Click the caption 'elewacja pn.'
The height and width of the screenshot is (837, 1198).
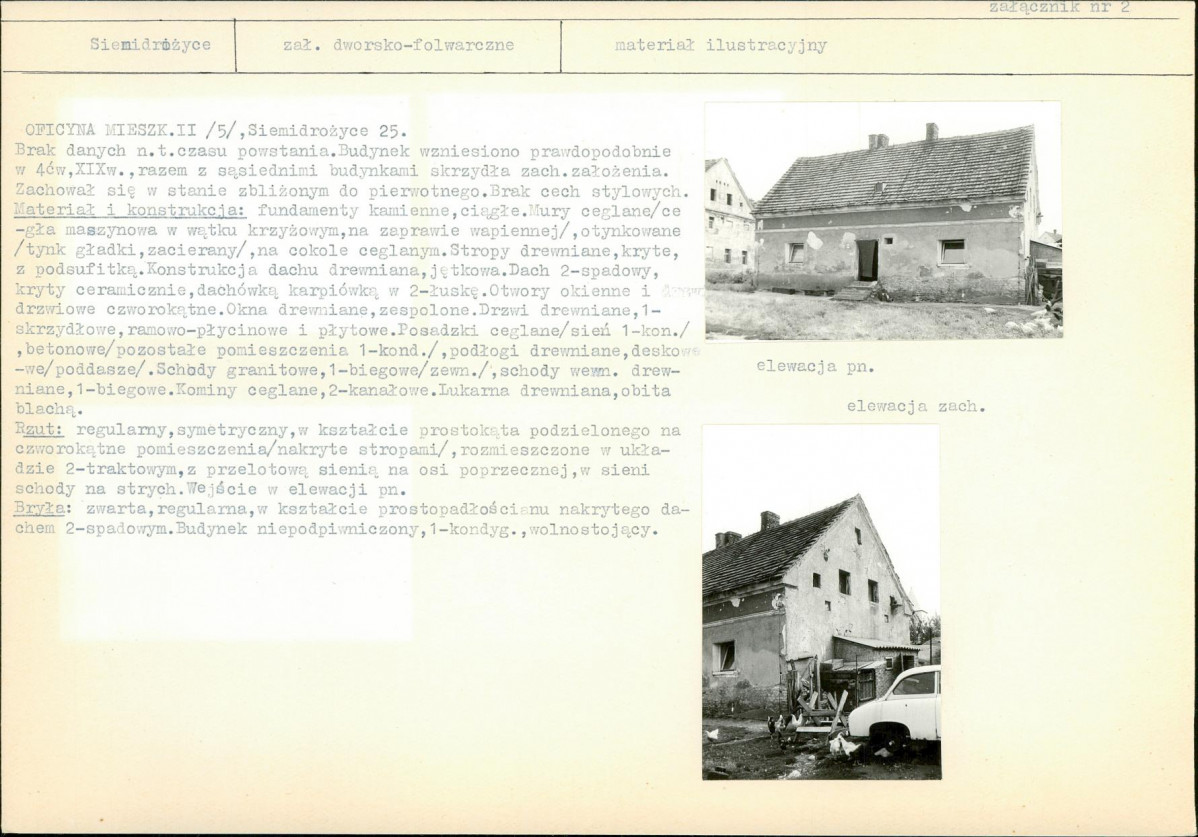815,367
